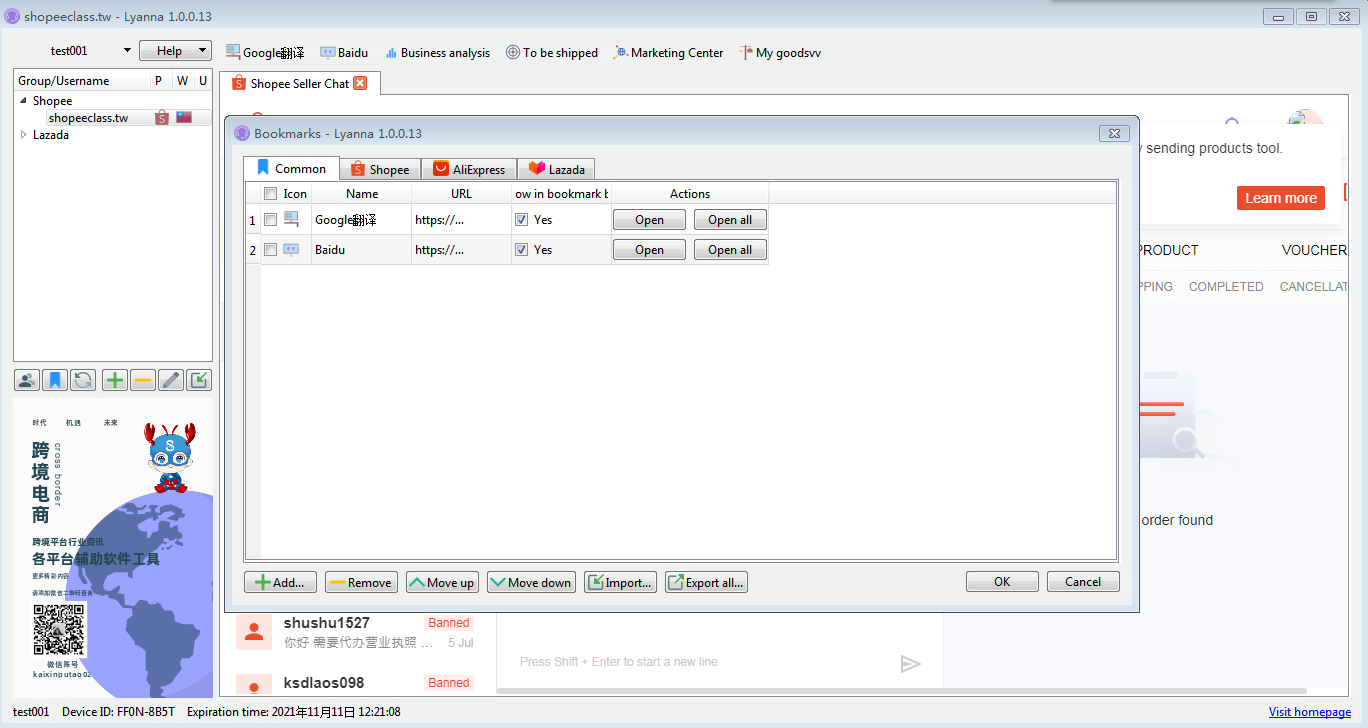The width and height of the screenshot is (1368, 728).
Task: Click Open for the Google翻译 bookmark
Action: [649, 220]
